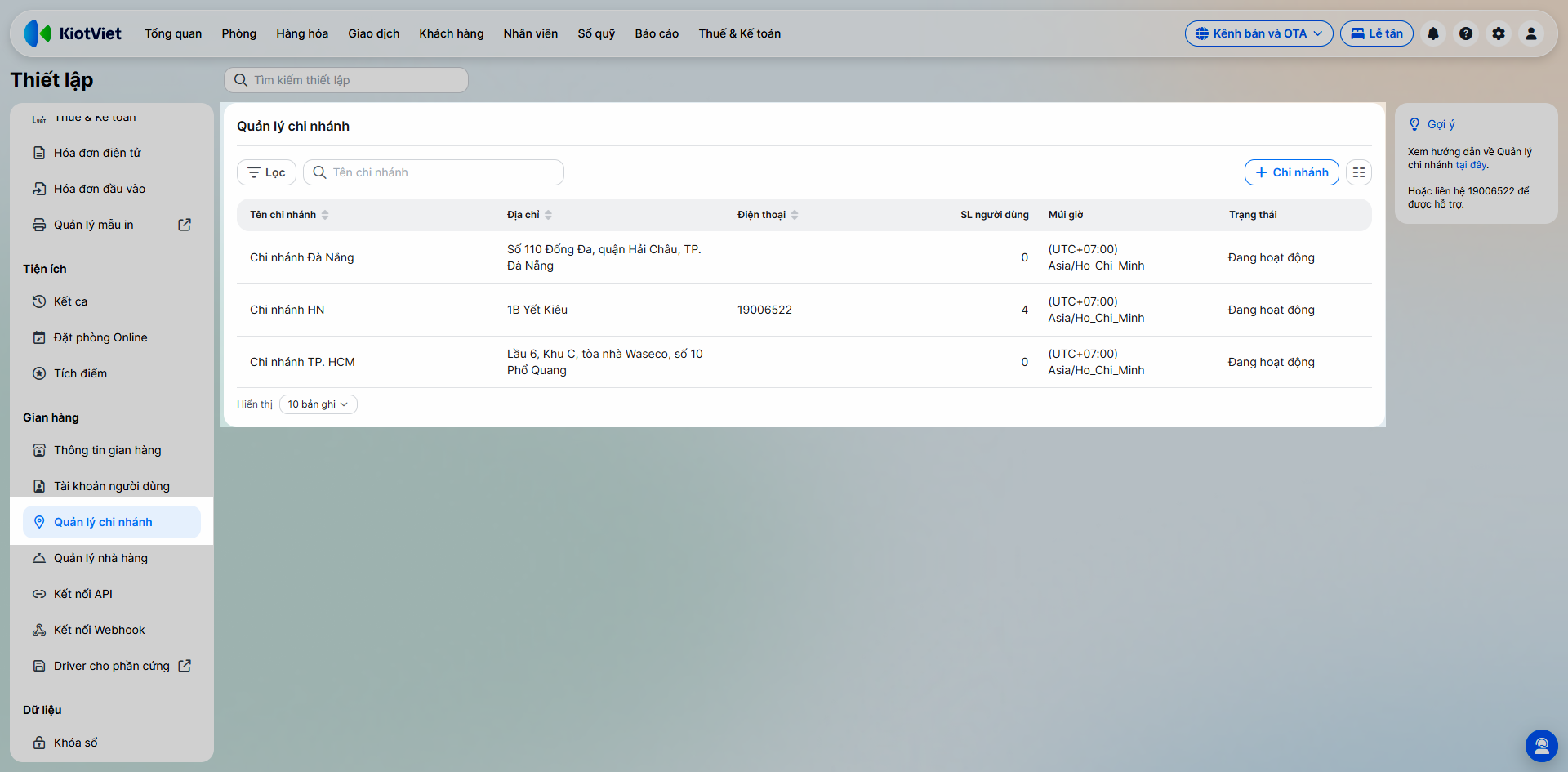Focus the Tìm kiếm thiết lập search field
Screen dimensions: 1568x772
click(346, 80)
